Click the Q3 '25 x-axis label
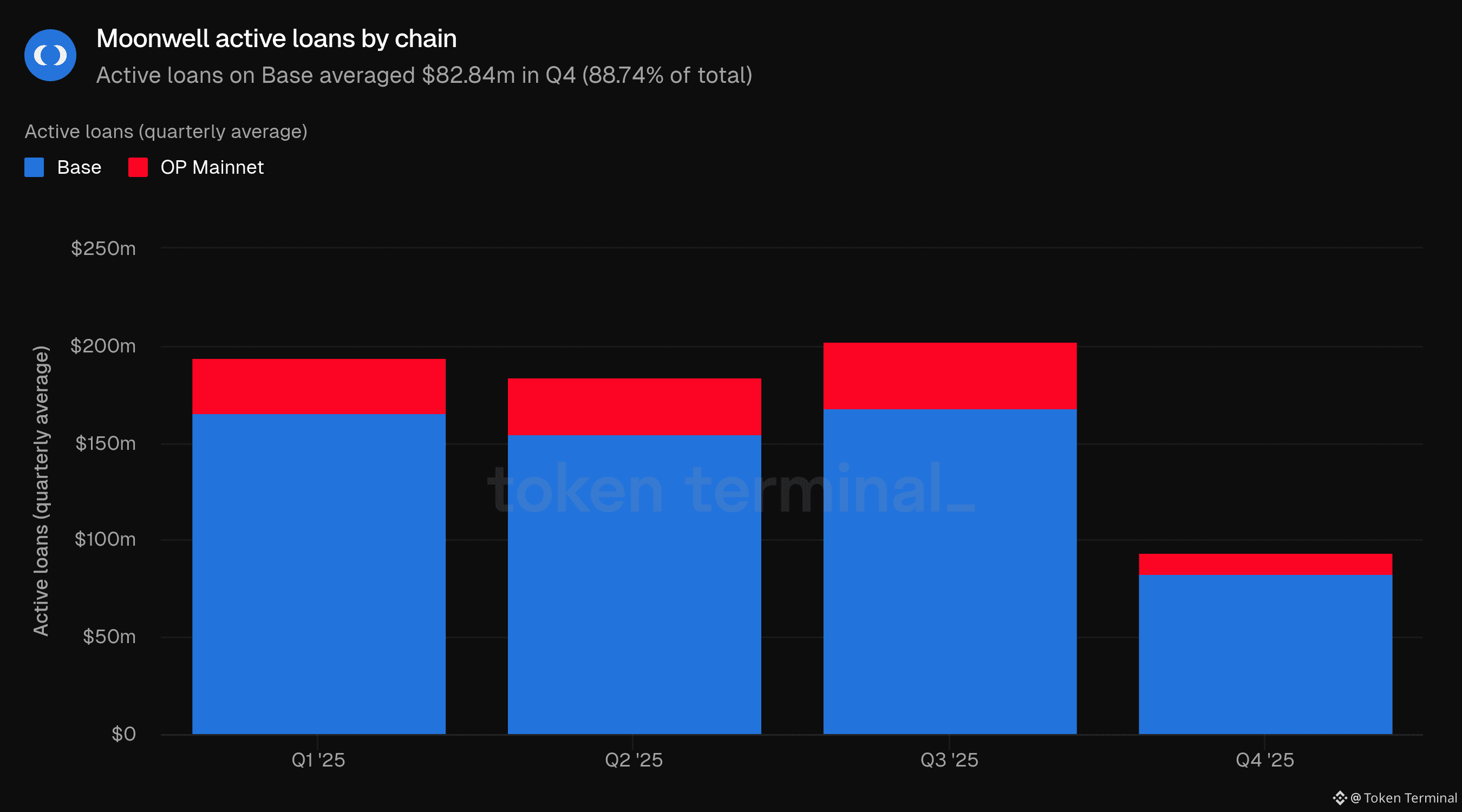Viewport: 1462px width, 812px height. (949, 760)
